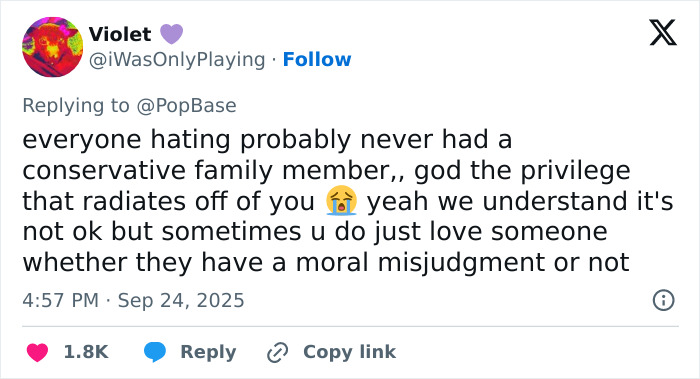Click the crying face emoji in tweet

(341, 200)
